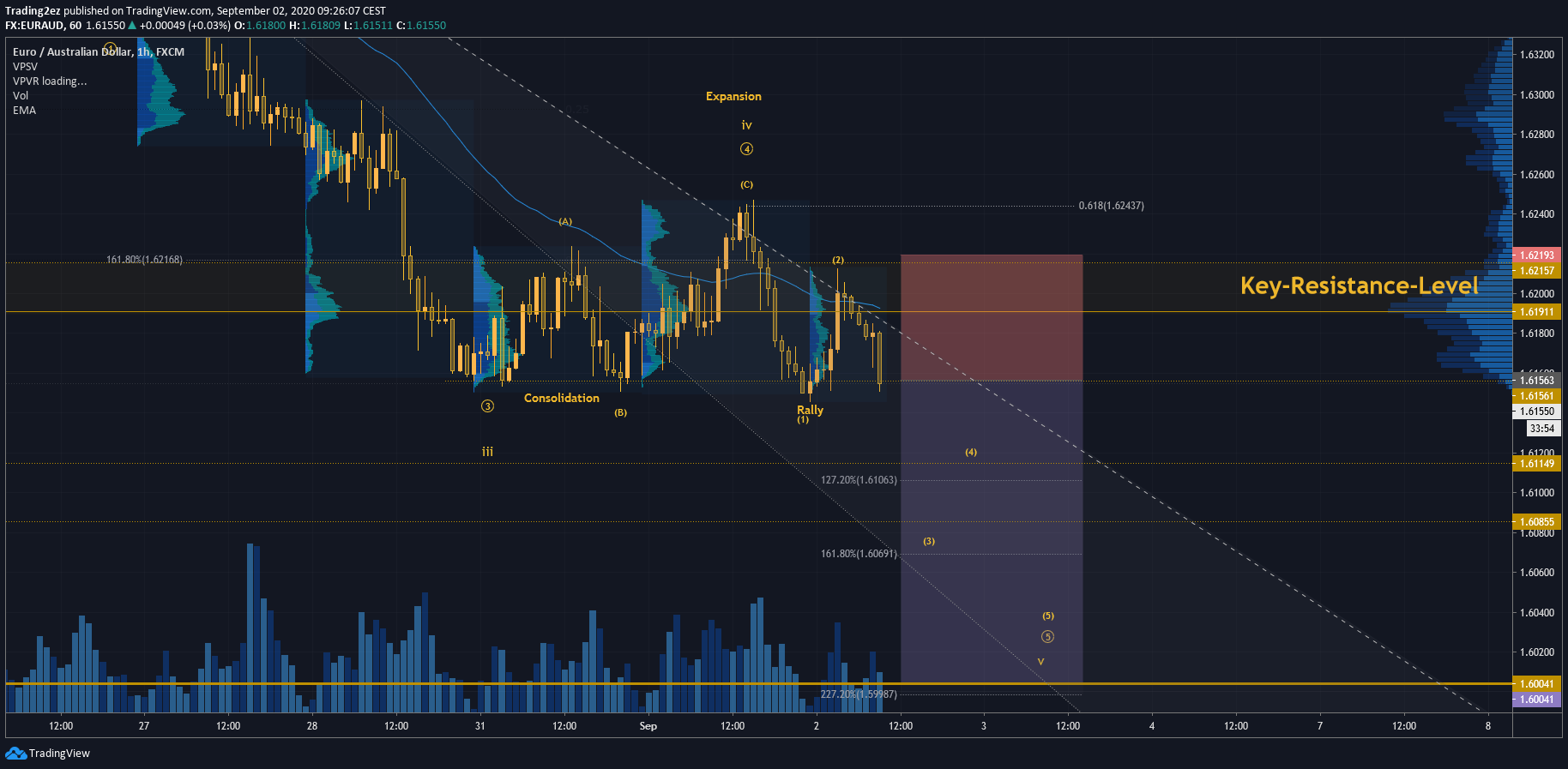1568x769 pixels.
Task: Click the 1.61561 price axis tag
Action: point(1536,395)
